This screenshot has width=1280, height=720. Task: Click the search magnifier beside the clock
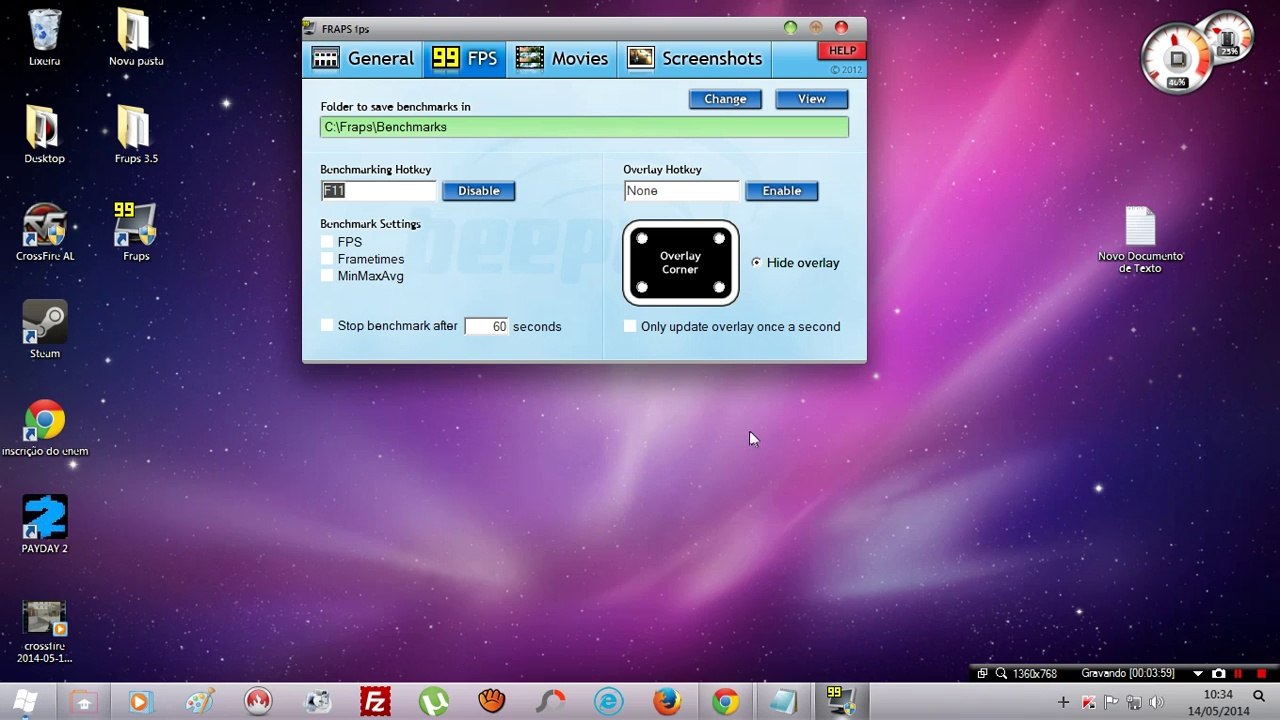pyautogui.click(x=1259, y=696)
